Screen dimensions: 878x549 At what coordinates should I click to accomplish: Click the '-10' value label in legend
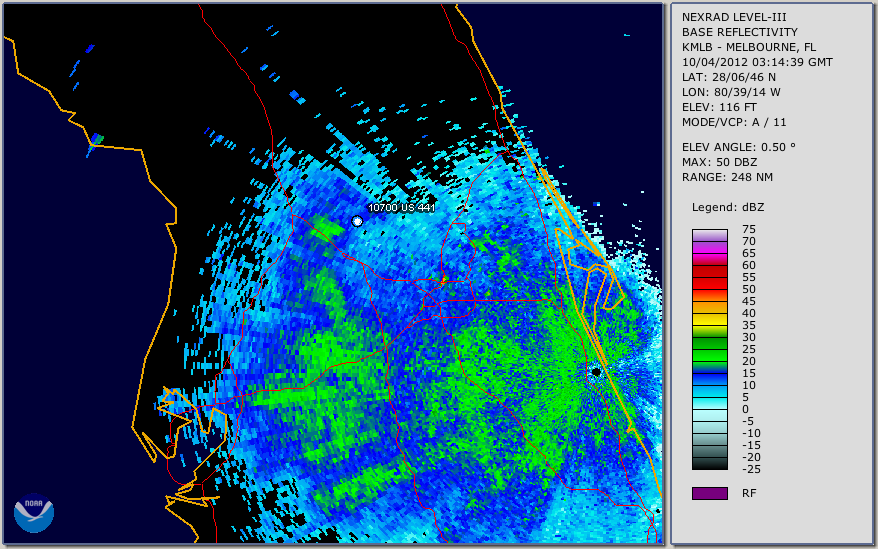pyautogui.click(x=751, y=433)
